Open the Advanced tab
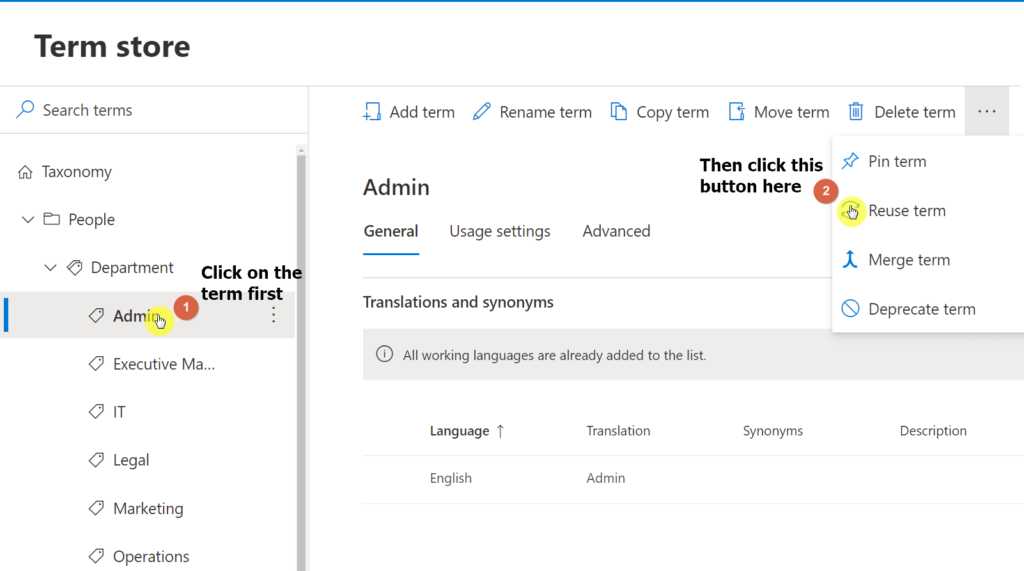Viewport: 1024px width, 571px height. coord(616,231)
